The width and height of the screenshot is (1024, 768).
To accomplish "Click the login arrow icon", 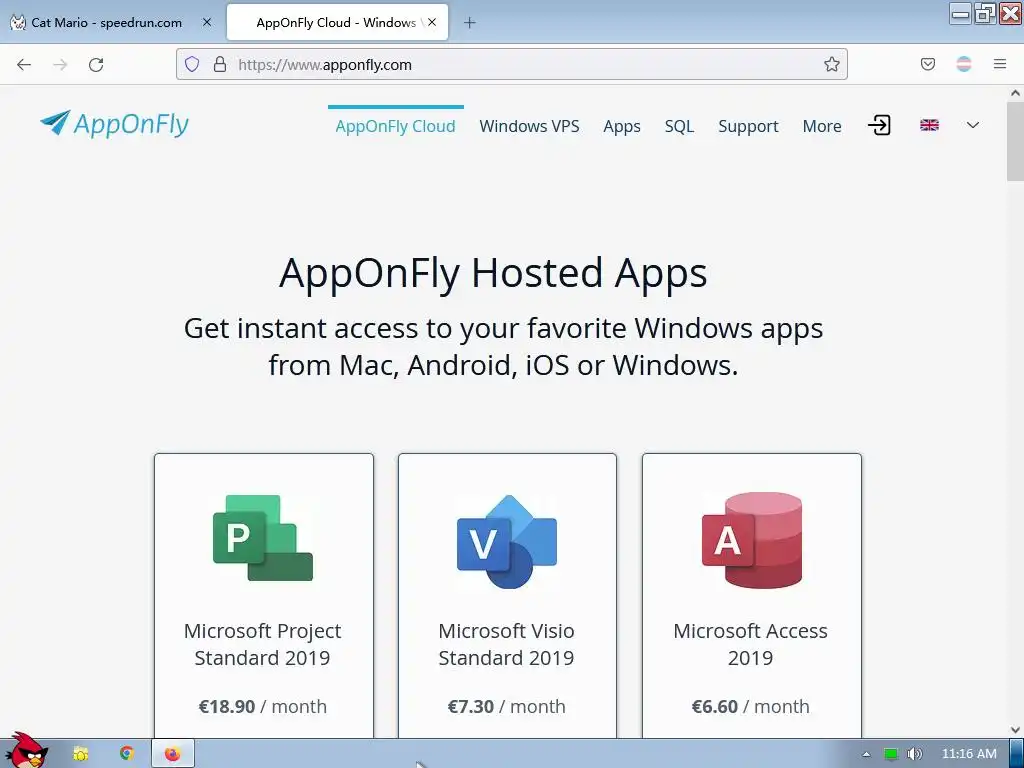I will tap(879, 125).
